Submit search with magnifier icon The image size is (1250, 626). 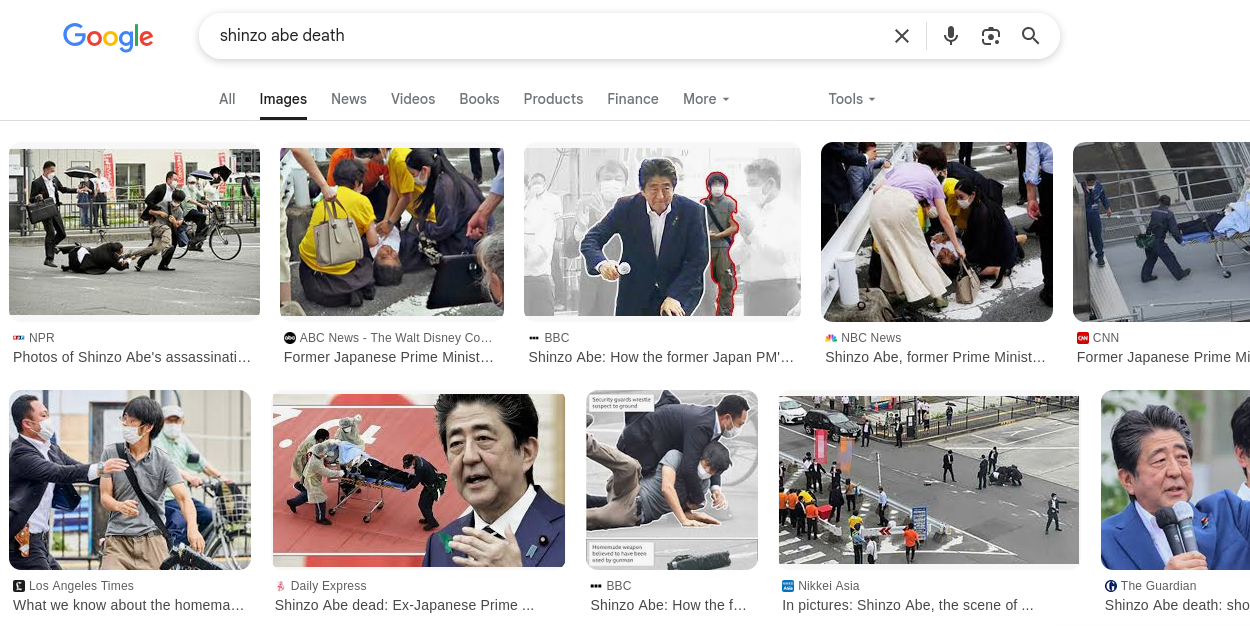[x=1031, y=36]
